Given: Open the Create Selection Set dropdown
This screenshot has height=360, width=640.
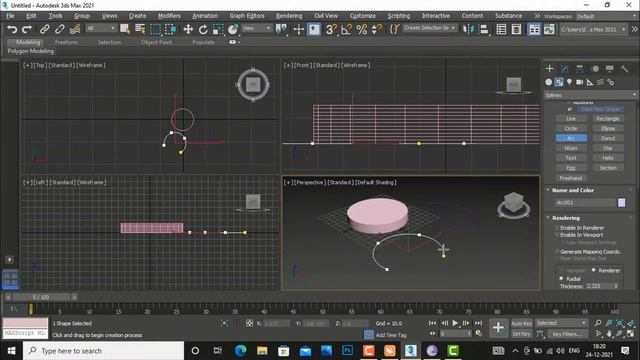Looking at the screenshot, I should pyautogui.click(x=429, y=28).
